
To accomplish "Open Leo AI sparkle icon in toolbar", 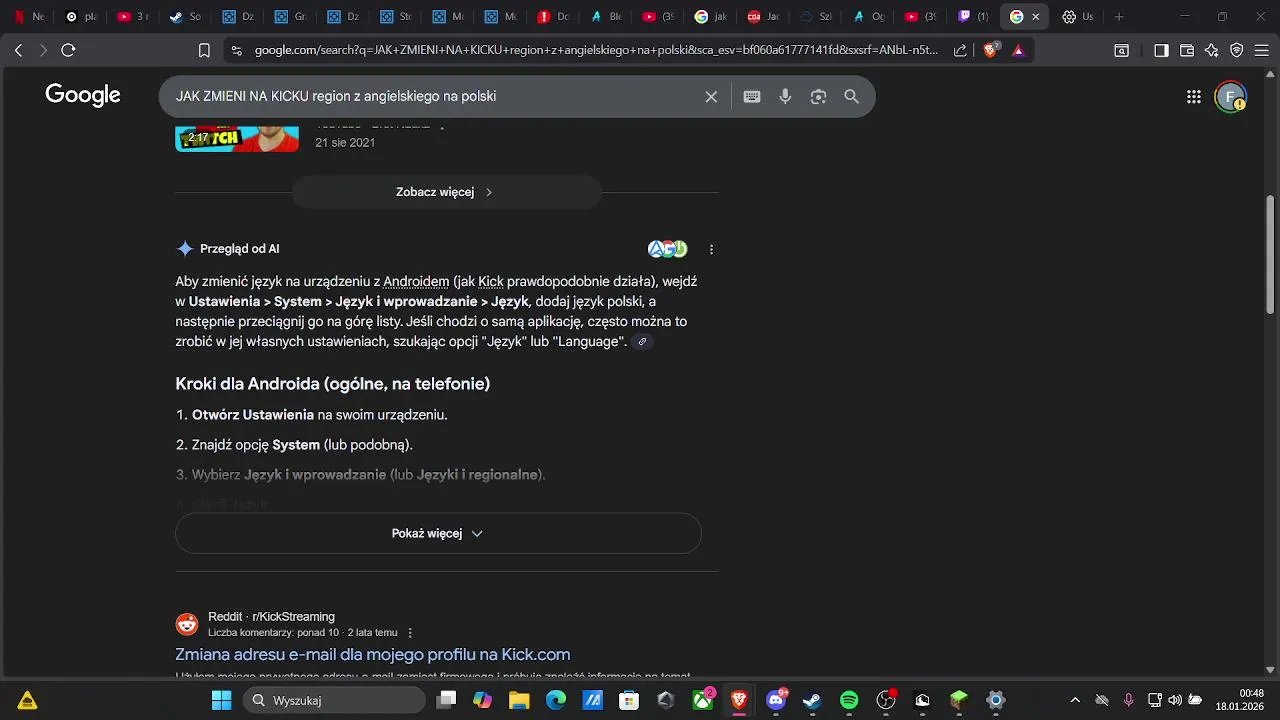I will 1212,50.
